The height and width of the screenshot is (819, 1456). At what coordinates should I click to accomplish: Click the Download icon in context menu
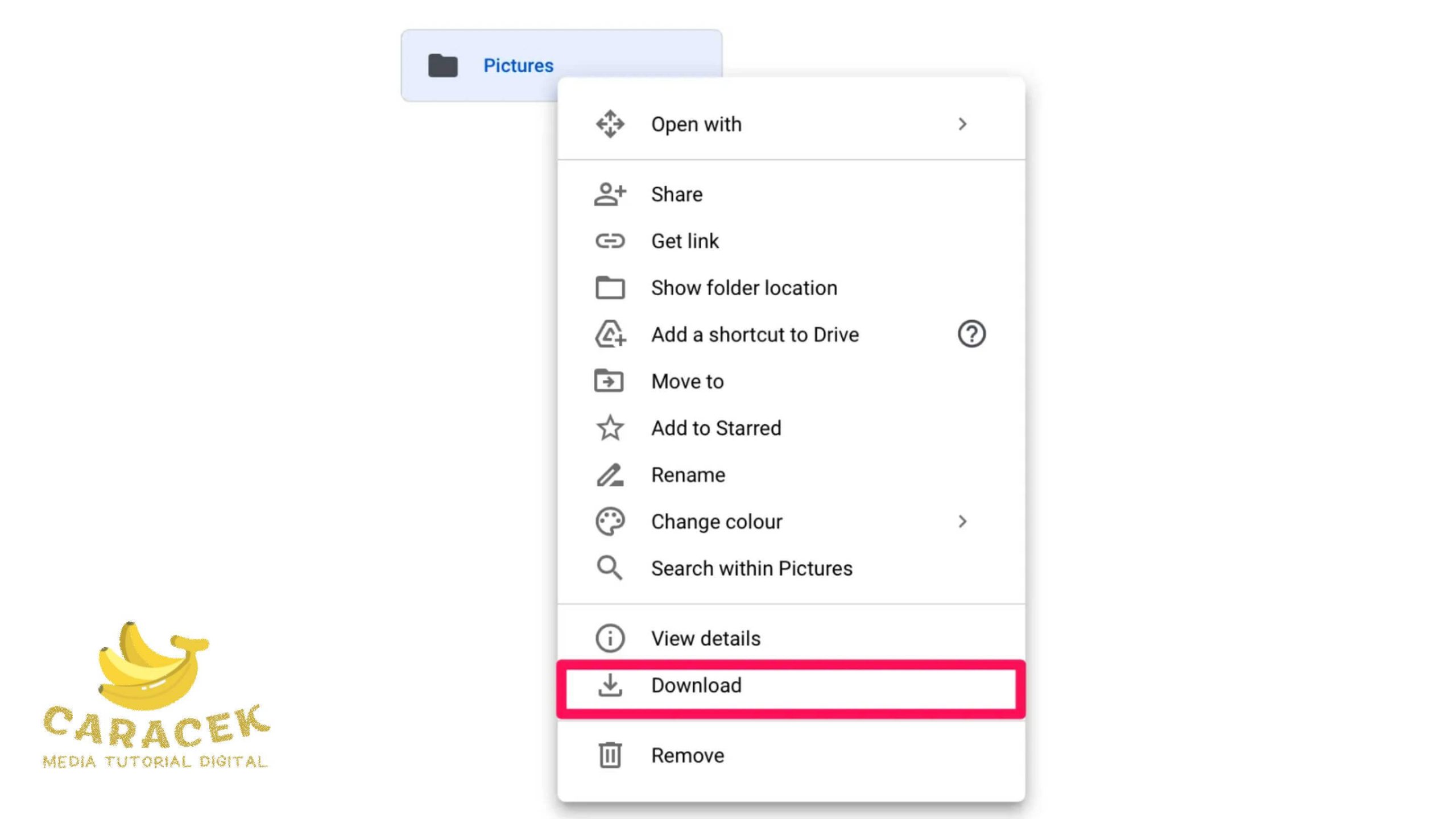pyautogui.click(x=610, y=685)
